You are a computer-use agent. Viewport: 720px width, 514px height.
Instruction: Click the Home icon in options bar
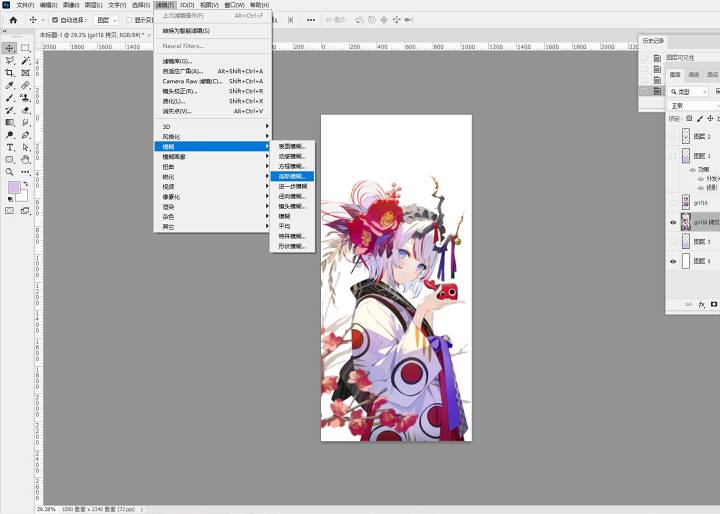point(13,20)
